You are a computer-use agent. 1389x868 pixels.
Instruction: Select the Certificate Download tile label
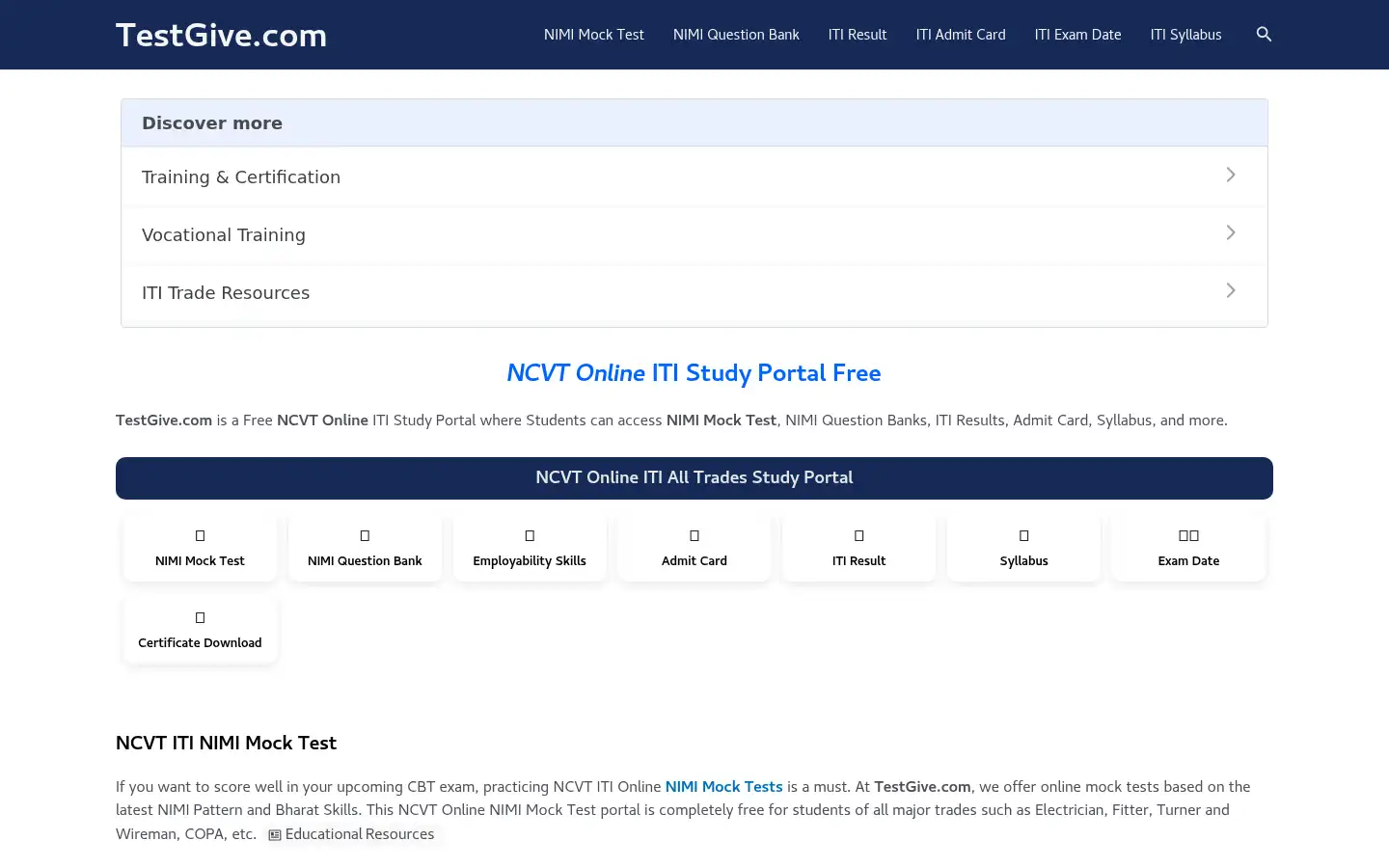tap(200, 643)
